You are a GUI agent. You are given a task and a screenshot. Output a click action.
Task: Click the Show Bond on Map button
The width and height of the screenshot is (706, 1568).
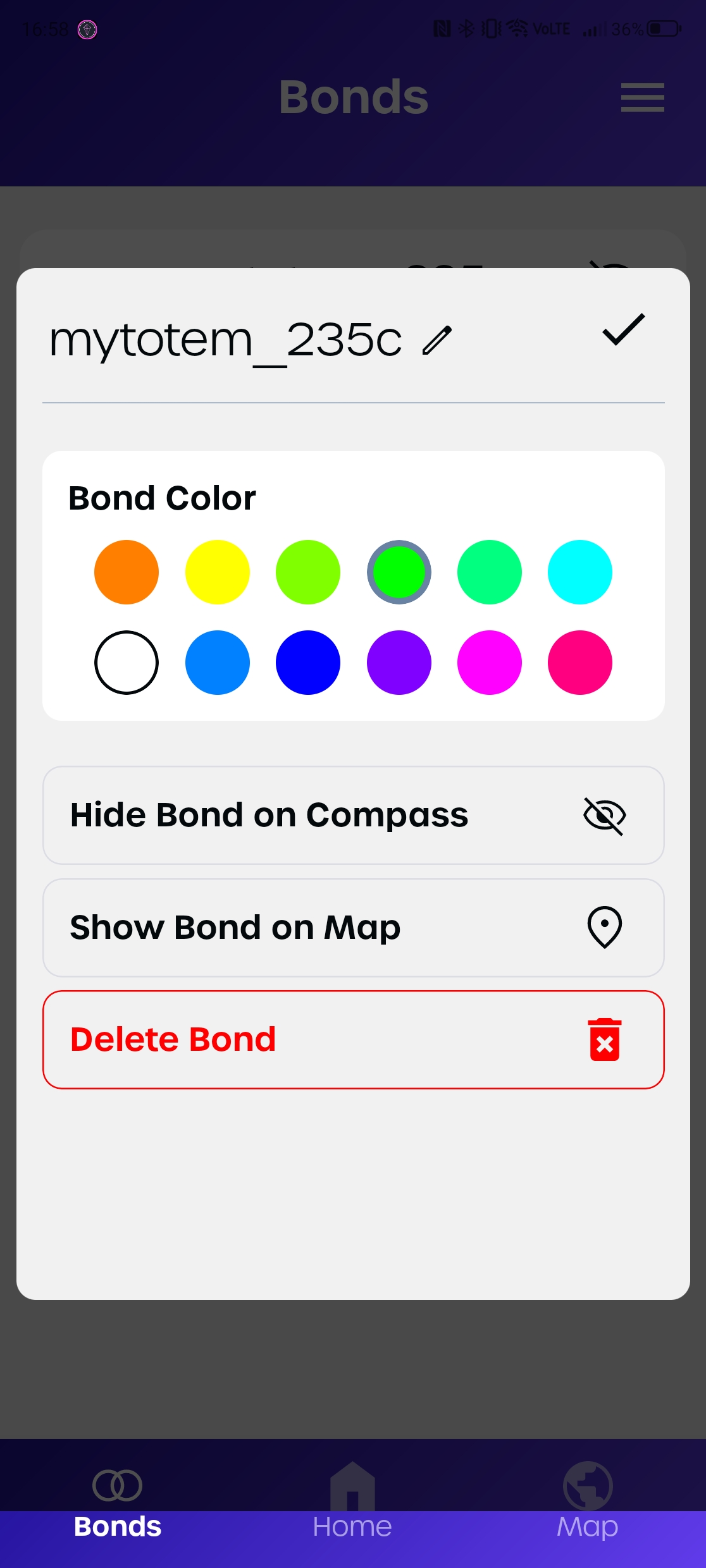(353, 928)
